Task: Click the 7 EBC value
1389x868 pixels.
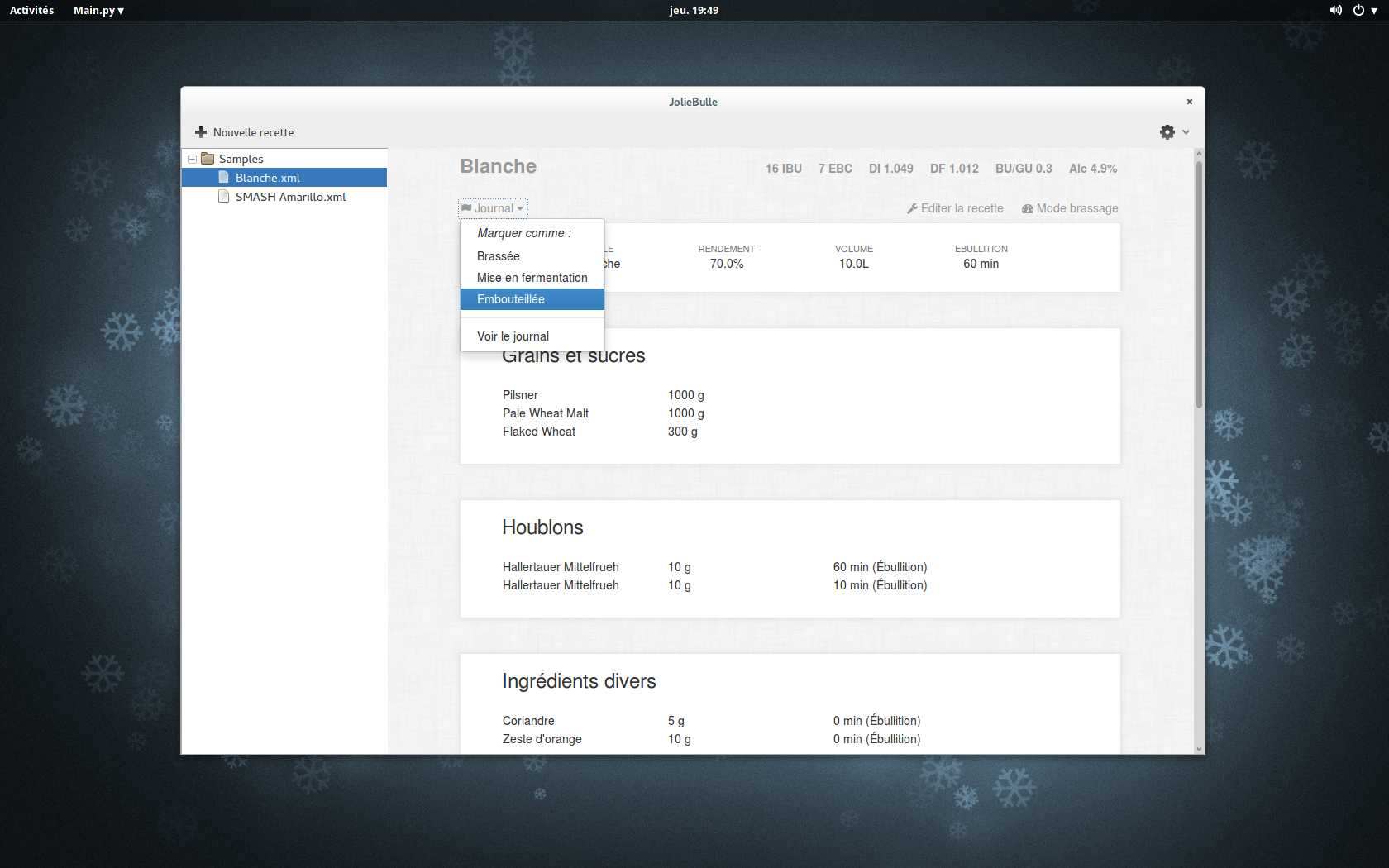Action: pyautogui.click(x=835, y=169)
